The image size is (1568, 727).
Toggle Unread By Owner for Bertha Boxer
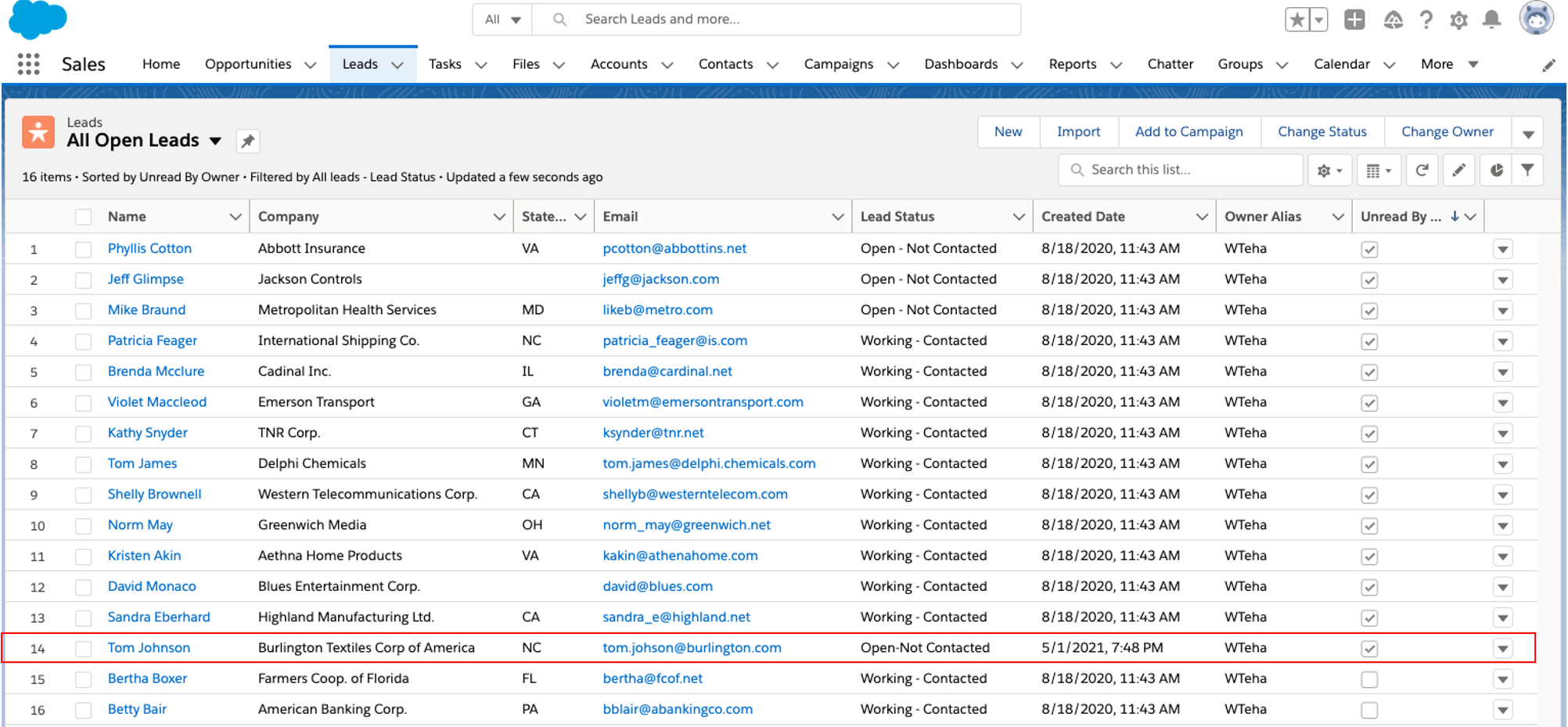[x=1368, y=679]
